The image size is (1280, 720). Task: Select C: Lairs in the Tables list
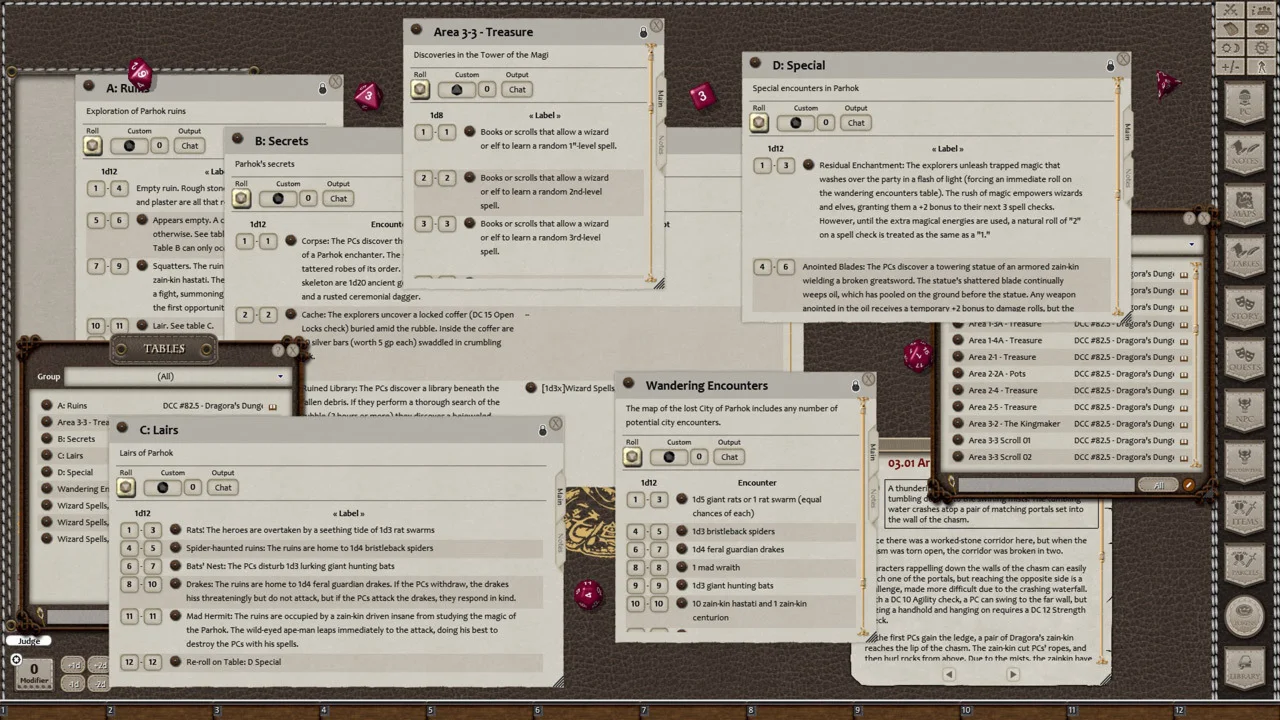(x=70, y=456)
